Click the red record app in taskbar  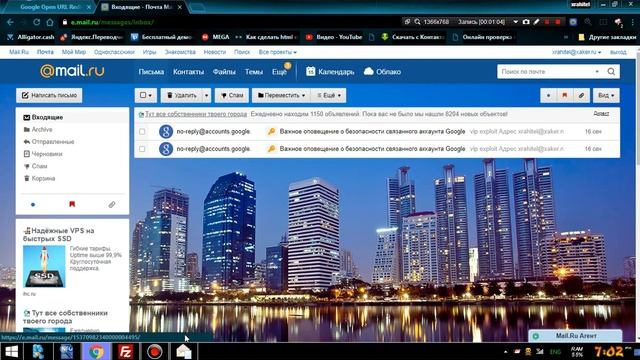(x=154, y=351)
